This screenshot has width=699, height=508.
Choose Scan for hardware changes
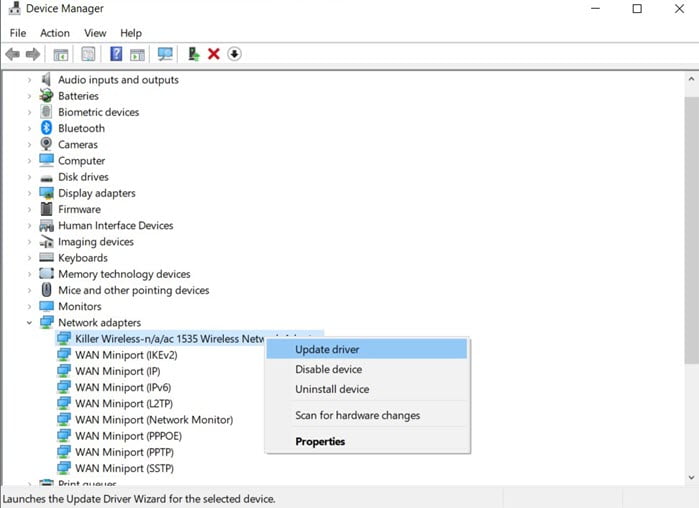(x=366, y=415)
